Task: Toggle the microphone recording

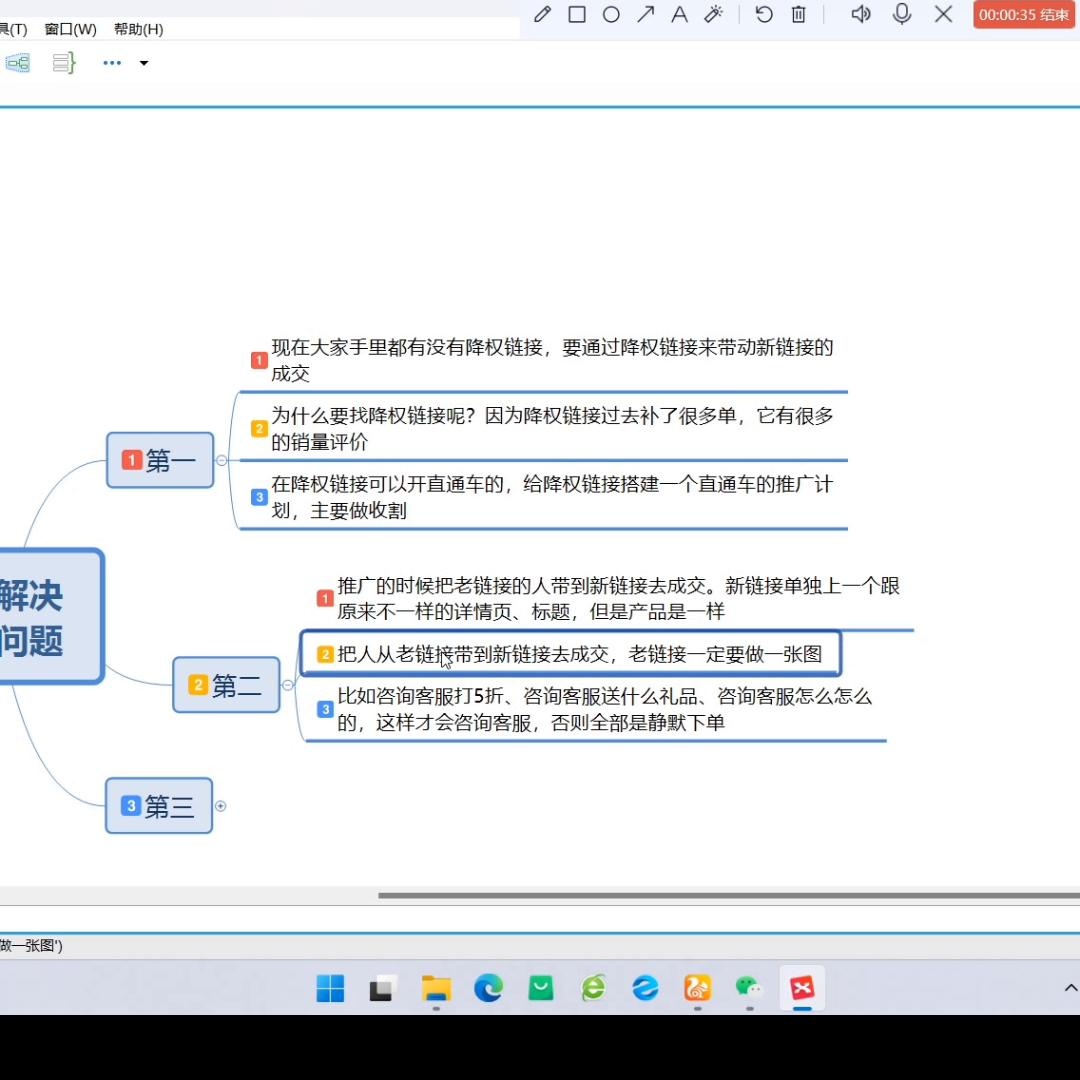Action: click(902, 14)
